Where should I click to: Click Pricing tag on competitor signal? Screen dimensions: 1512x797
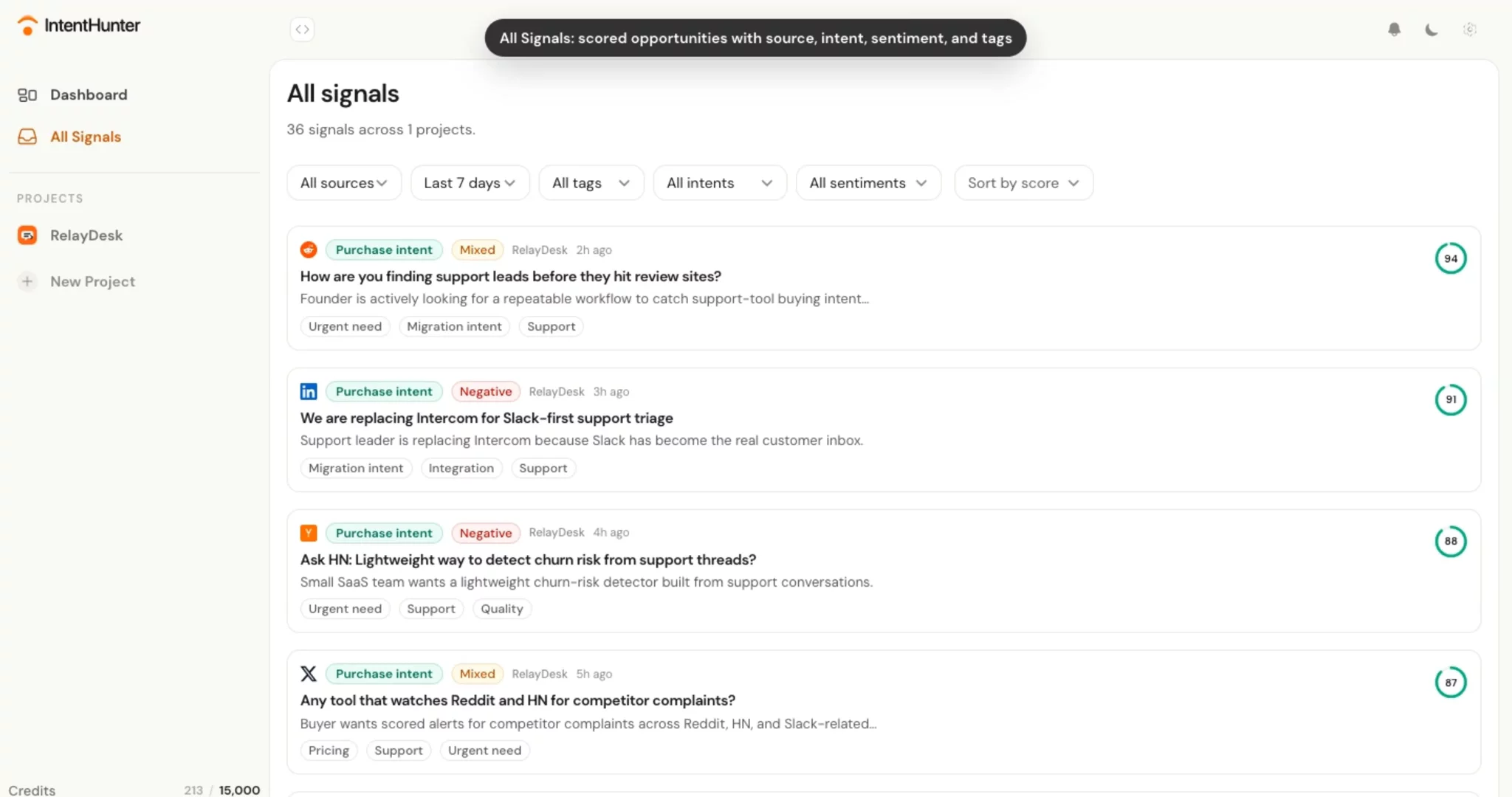[329, 751]
